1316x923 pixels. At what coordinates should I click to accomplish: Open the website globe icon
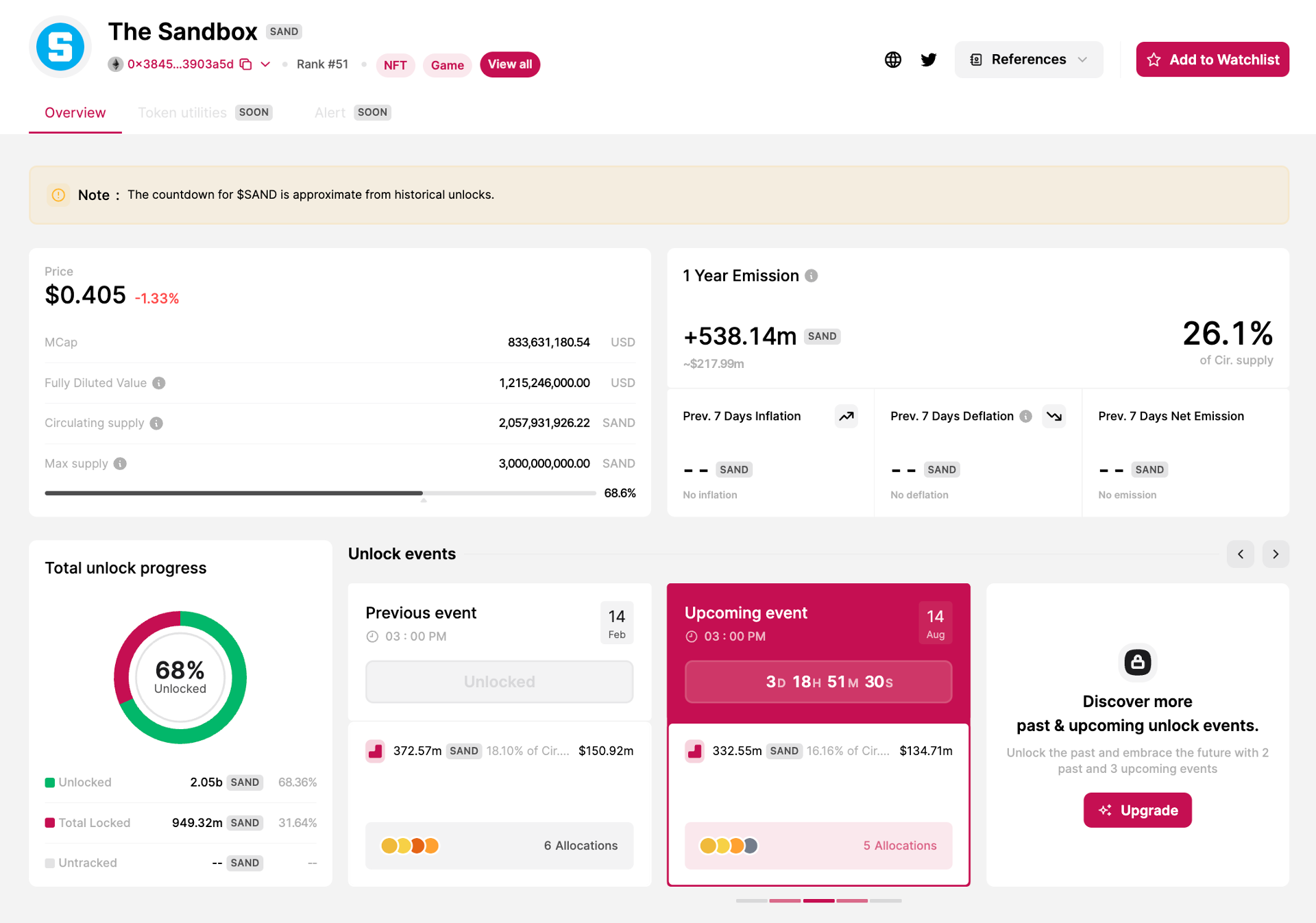click(x=892, y=60)
